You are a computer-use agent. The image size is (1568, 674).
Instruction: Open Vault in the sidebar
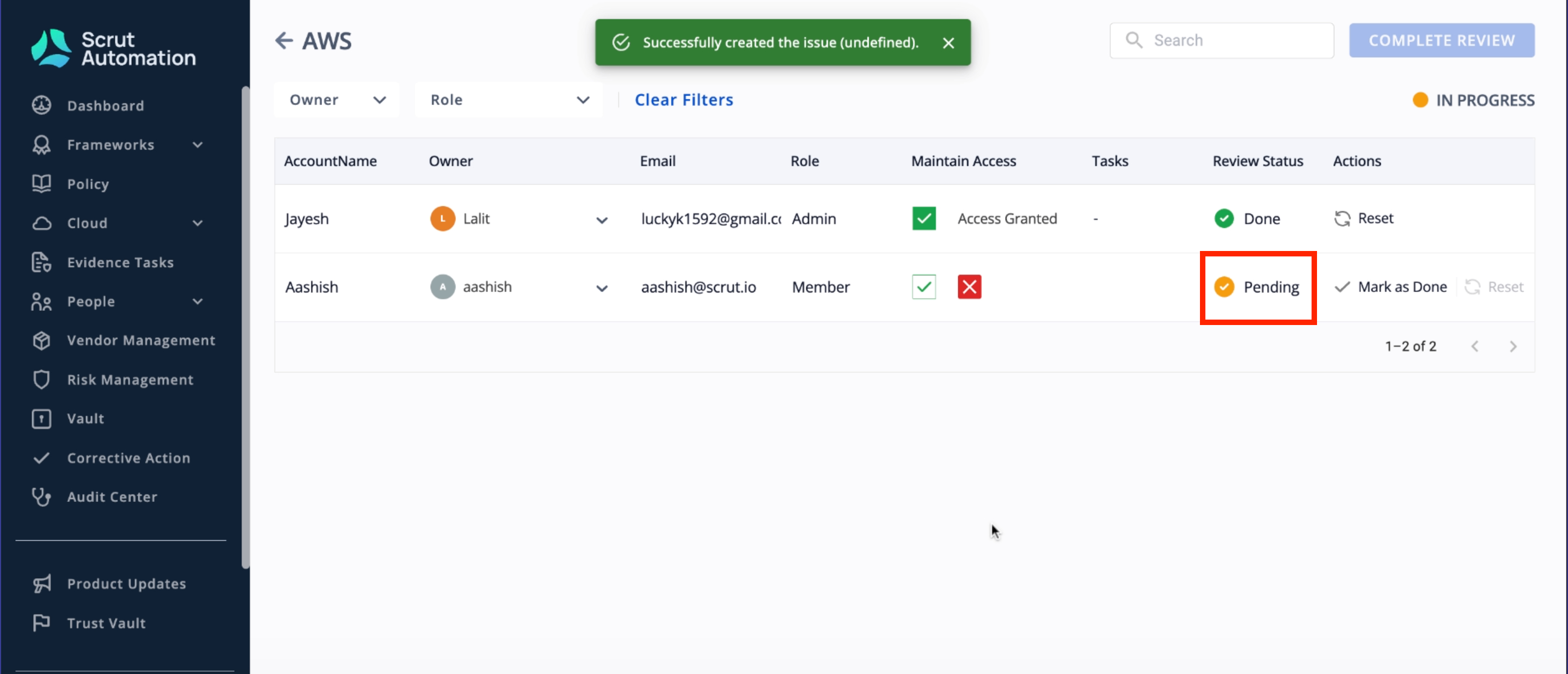pos(85,419)
